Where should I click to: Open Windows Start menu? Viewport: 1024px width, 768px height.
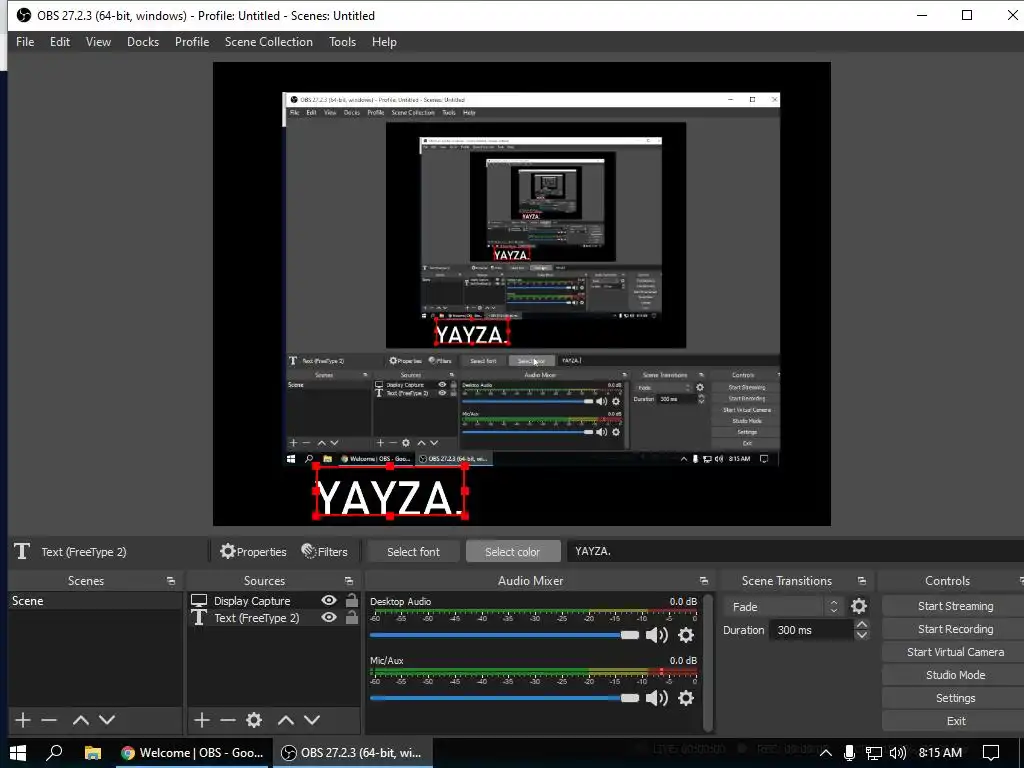point(18,753)
